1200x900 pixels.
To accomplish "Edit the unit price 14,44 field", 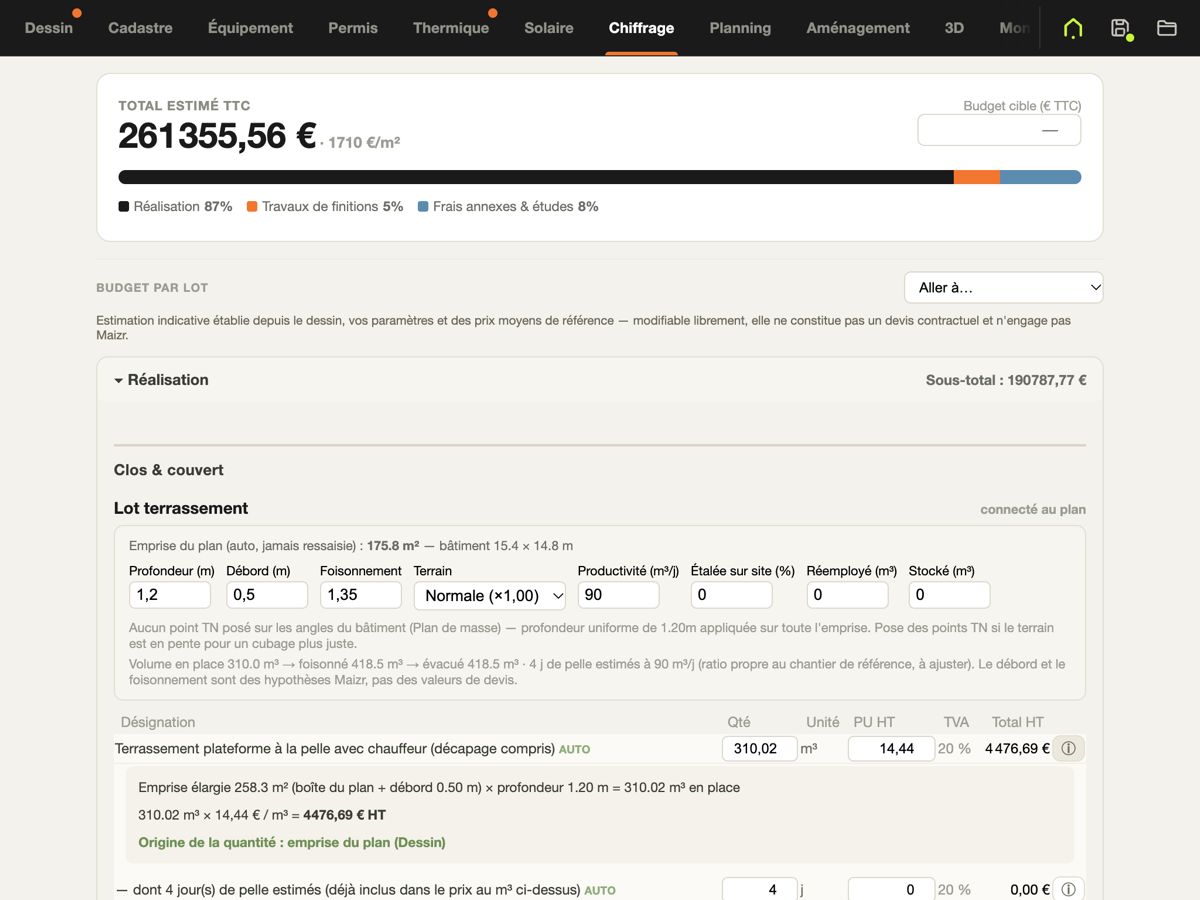I will point(892,748).
